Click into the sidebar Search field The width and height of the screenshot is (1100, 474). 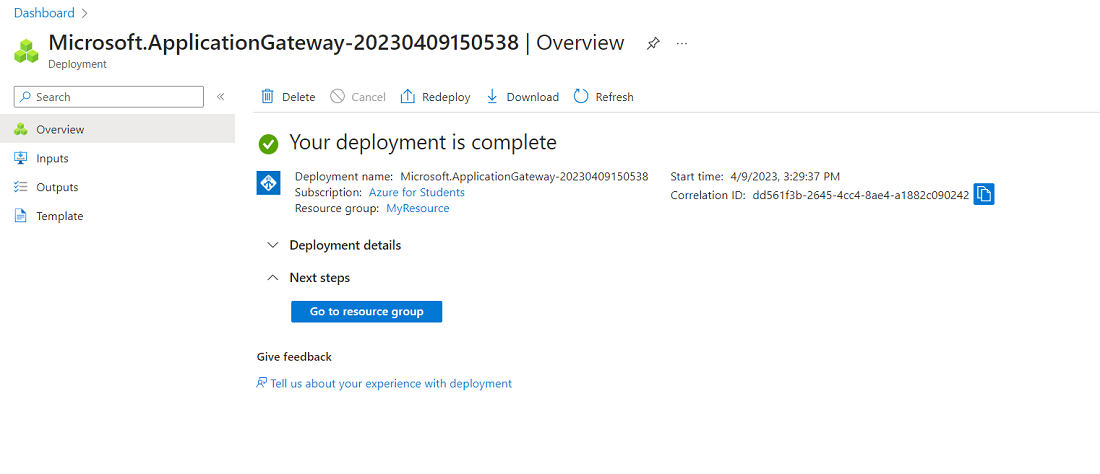tap(115, 97)
